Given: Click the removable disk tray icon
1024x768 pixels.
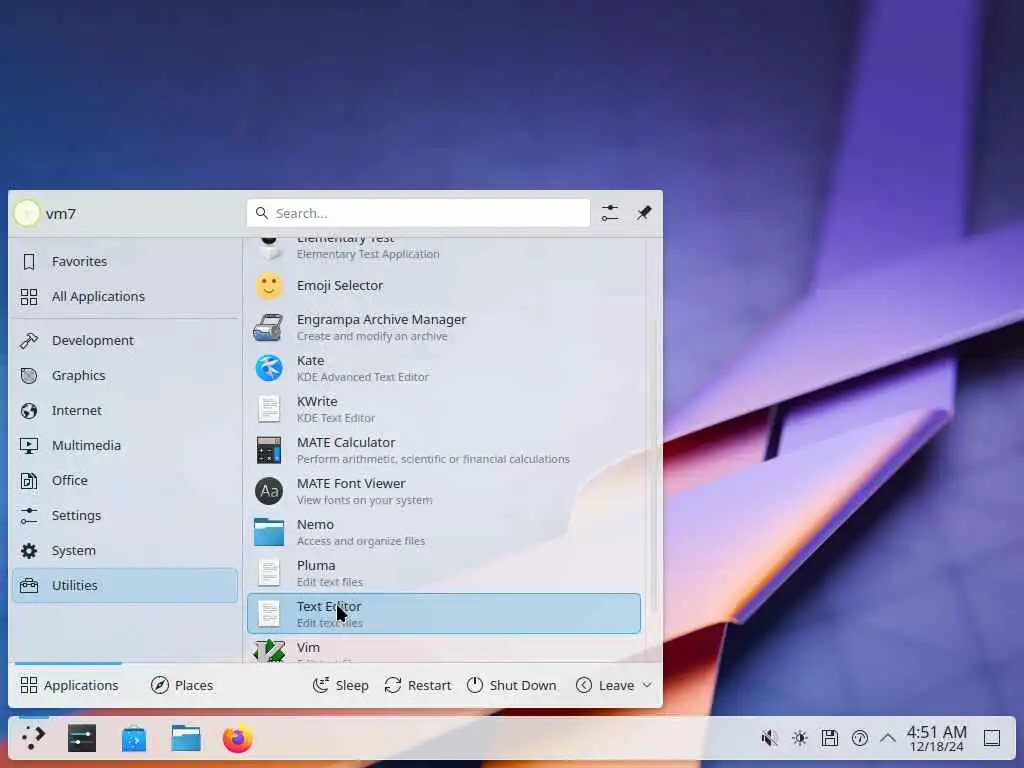Looking at the screenshot, I should tap(829, 739).
